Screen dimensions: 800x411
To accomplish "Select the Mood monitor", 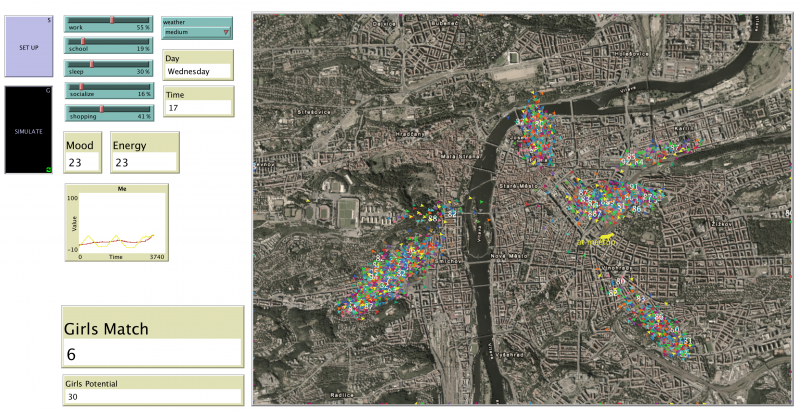I will (84, 154).
